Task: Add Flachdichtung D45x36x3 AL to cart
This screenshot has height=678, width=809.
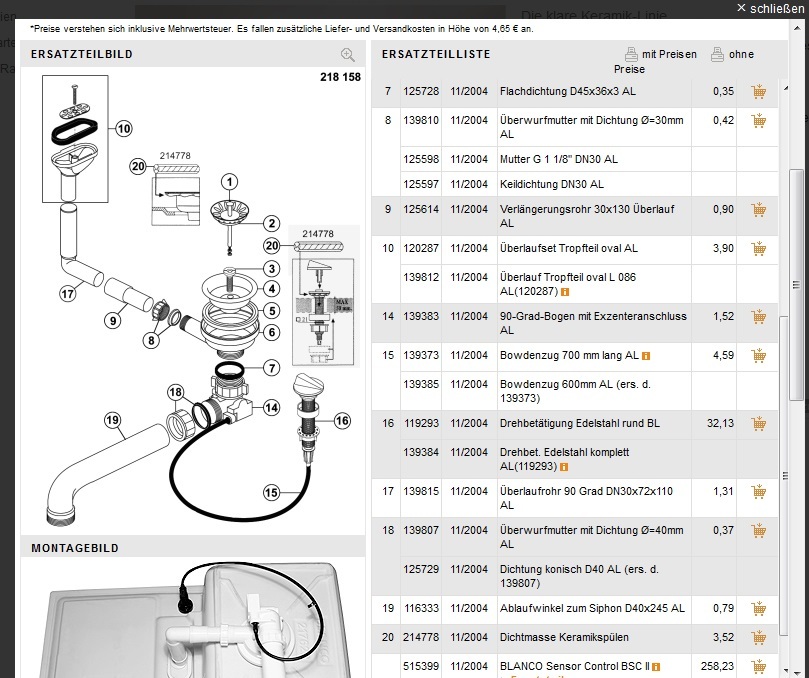Action: point(758,92)
